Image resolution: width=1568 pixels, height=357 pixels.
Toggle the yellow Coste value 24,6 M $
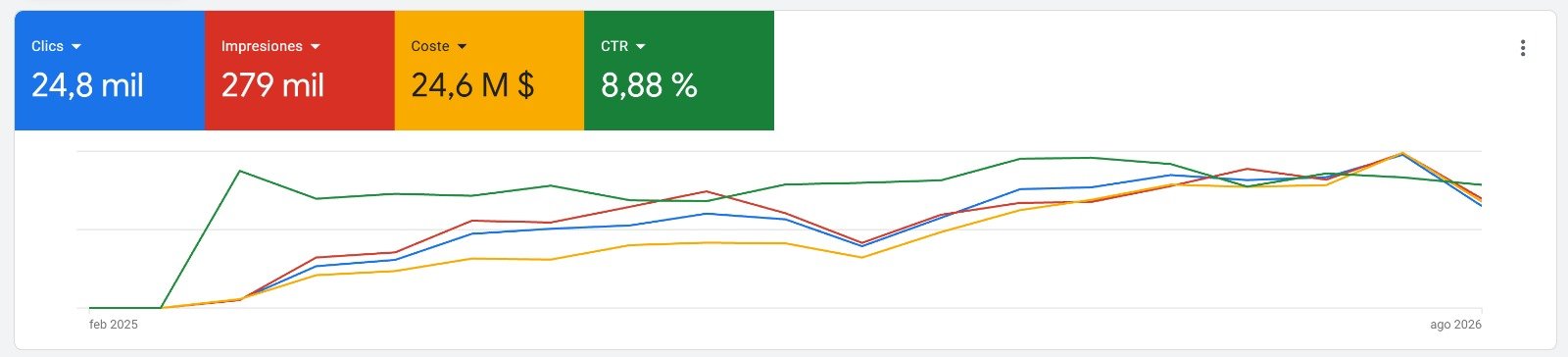point(472,86)
